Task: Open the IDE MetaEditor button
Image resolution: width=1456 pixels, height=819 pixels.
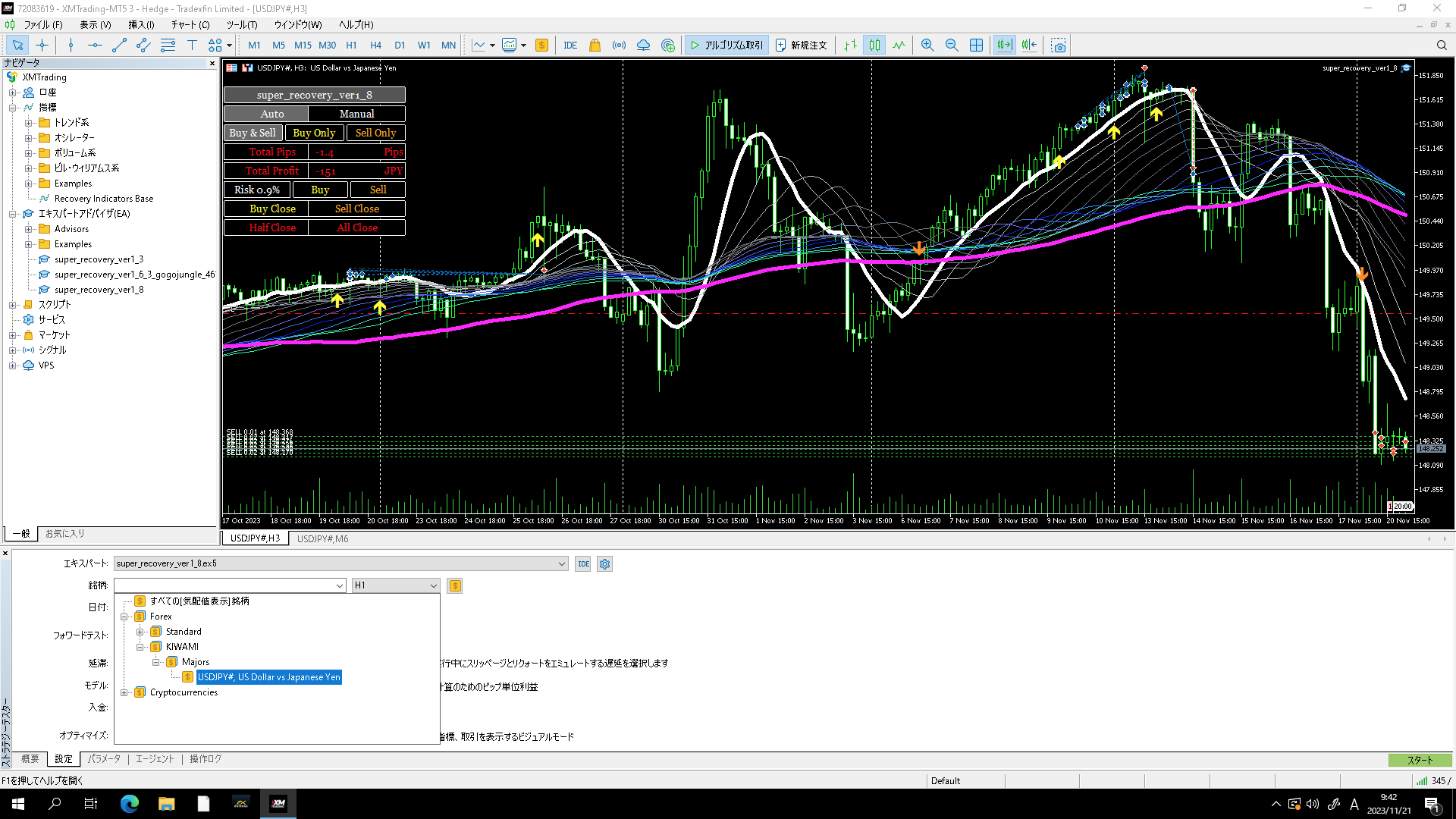Action: coord(570,45)
